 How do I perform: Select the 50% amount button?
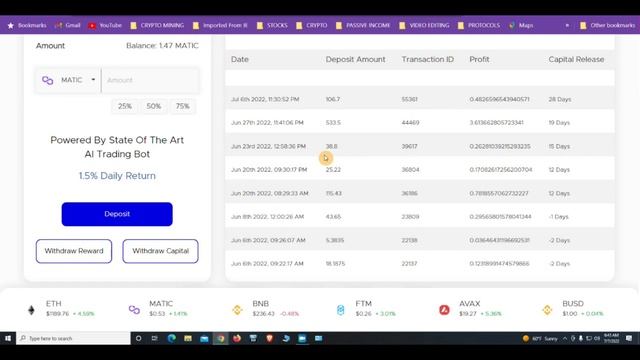(x=154, y=106)
